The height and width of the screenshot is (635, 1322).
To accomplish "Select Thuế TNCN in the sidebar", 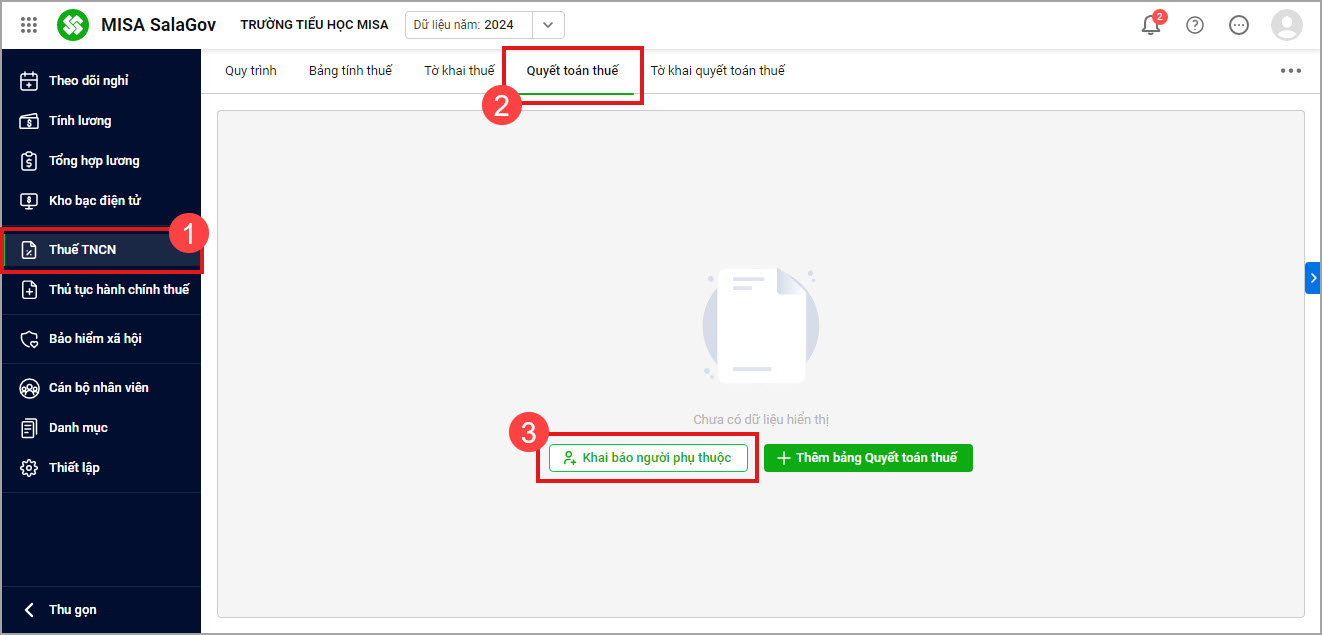I will pyautogui.click(x=82, y=249).
